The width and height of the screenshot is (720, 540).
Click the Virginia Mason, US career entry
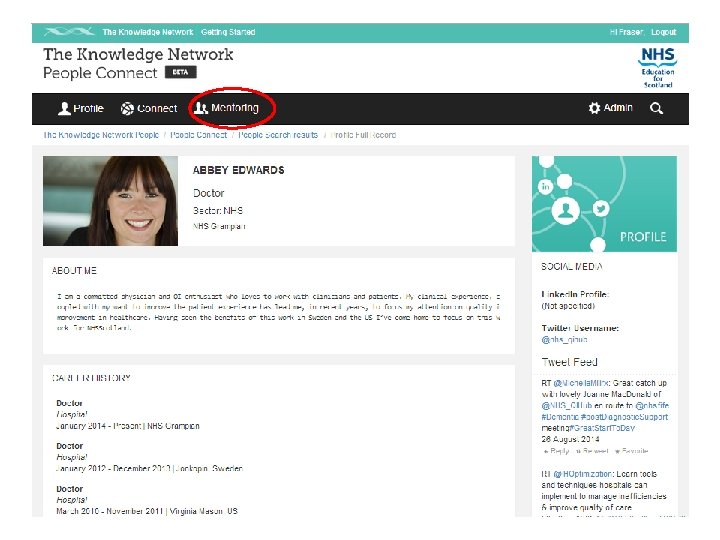point(147,511)
